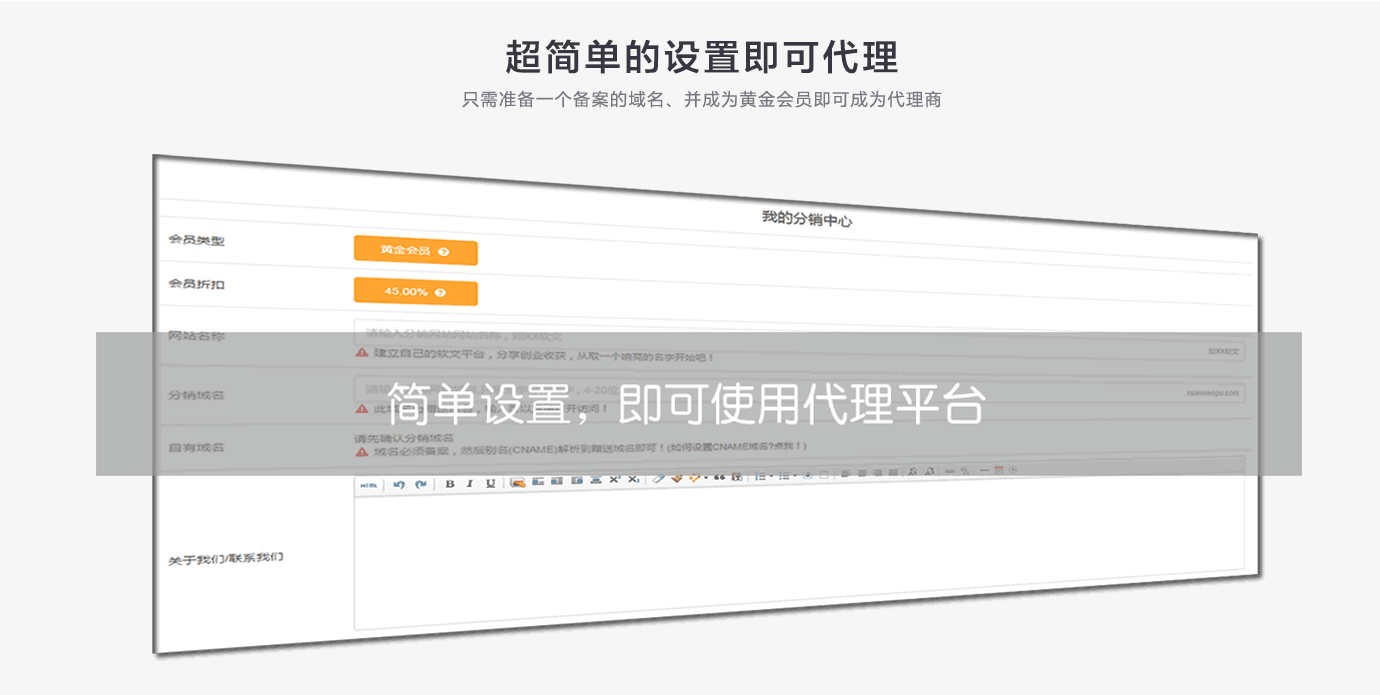Open the dropdown arrow beside the highlighter icon

[706, 478]
